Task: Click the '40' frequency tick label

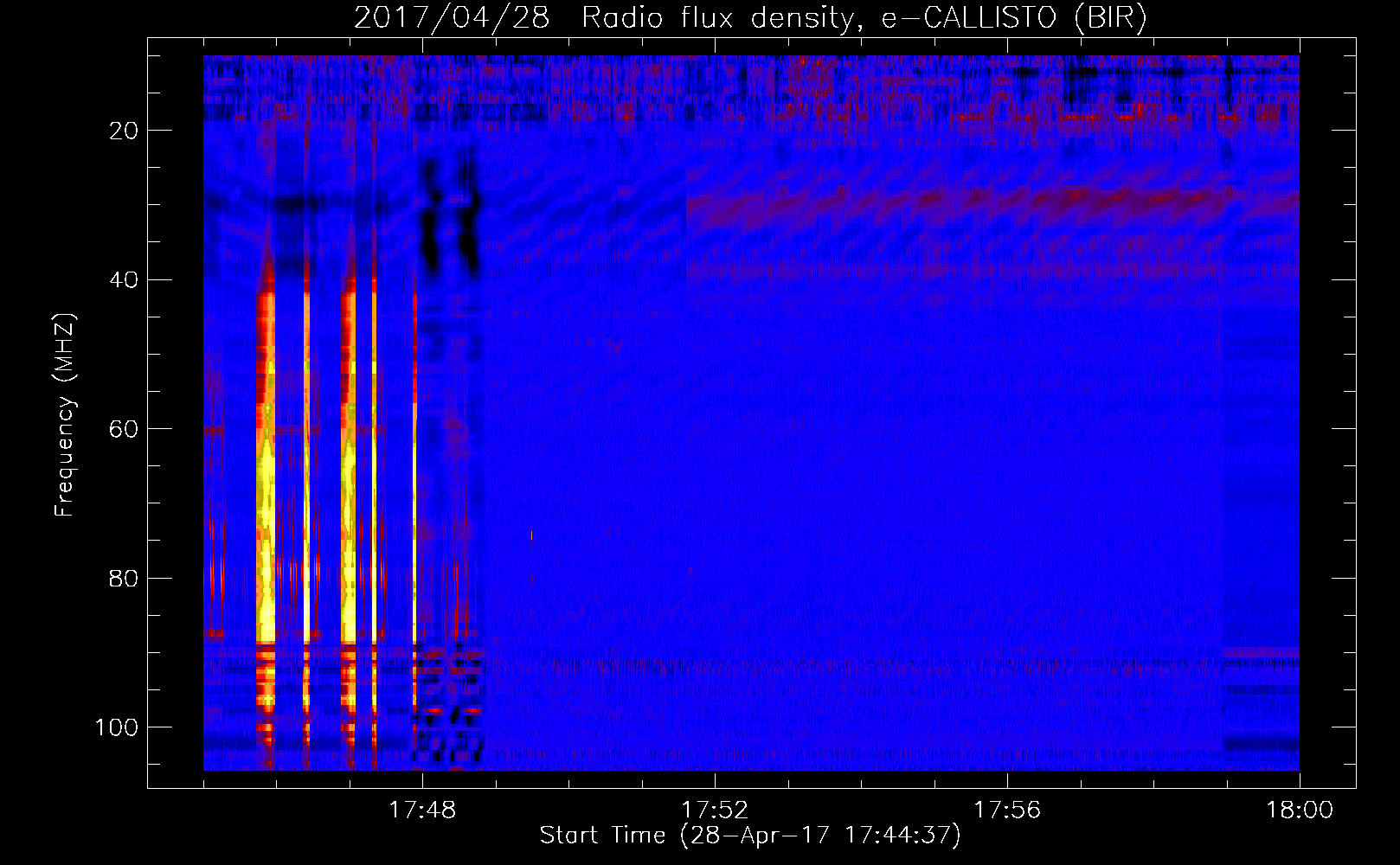Action: pos(125,280)
